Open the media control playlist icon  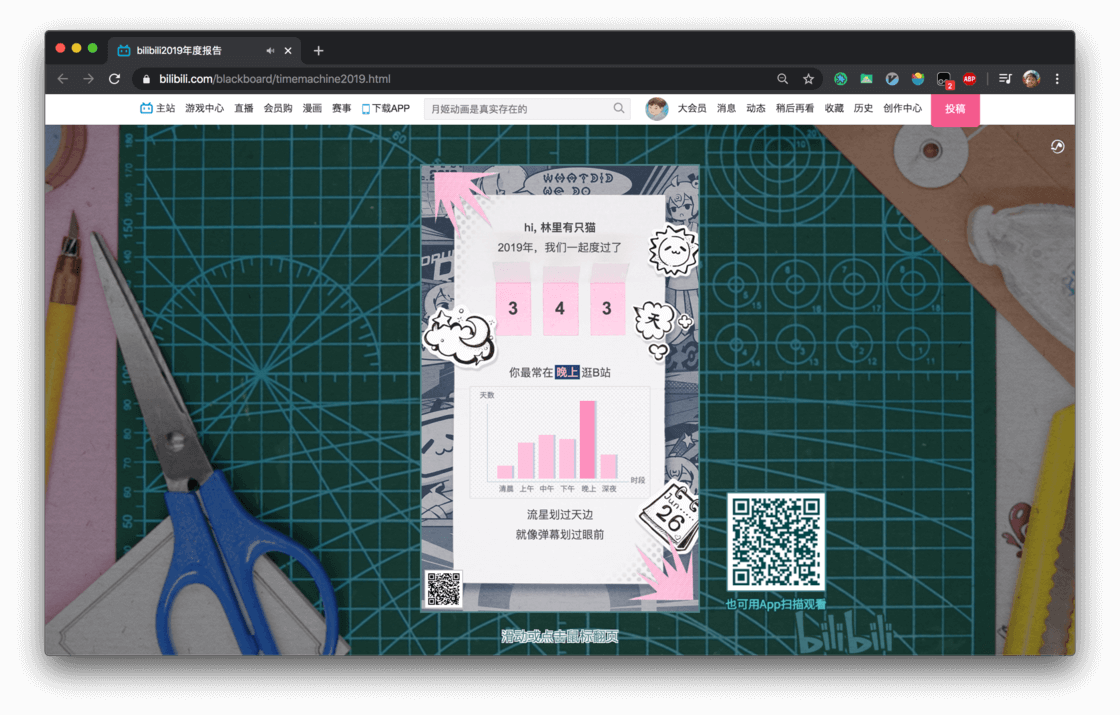[x=1005, y=79]
